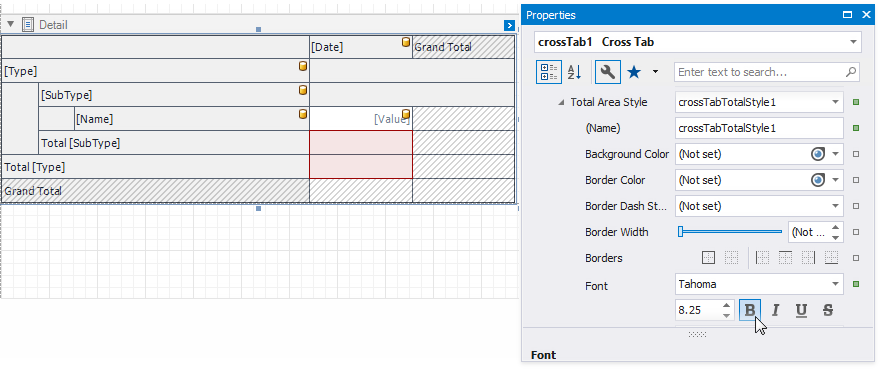881x370 pixels.
Task: Open the crossTab1 component selector dropdown
Action: [x=853, y=42]
